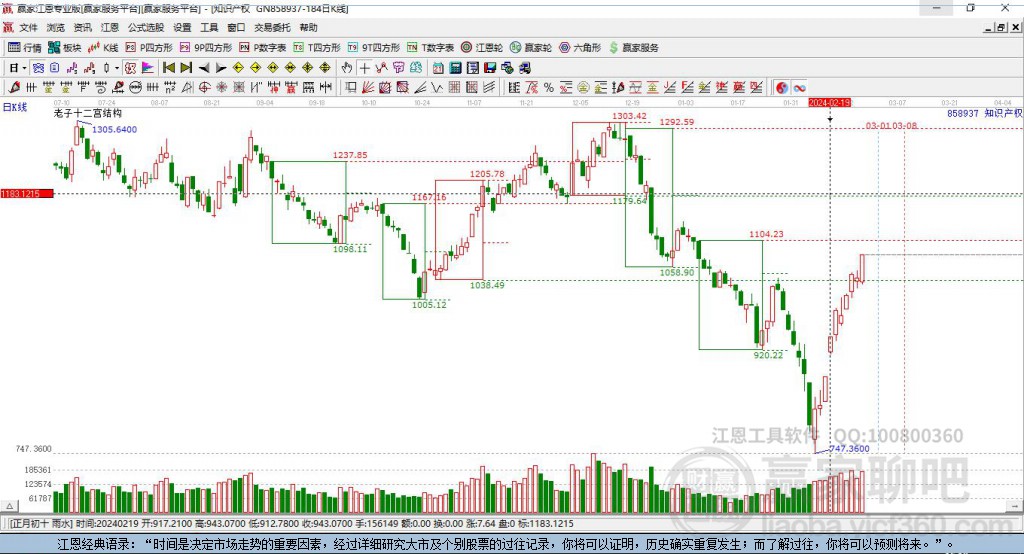Open the 江恩 menu
This screenshot has height=554, width=1024.
tap(110, 27)
